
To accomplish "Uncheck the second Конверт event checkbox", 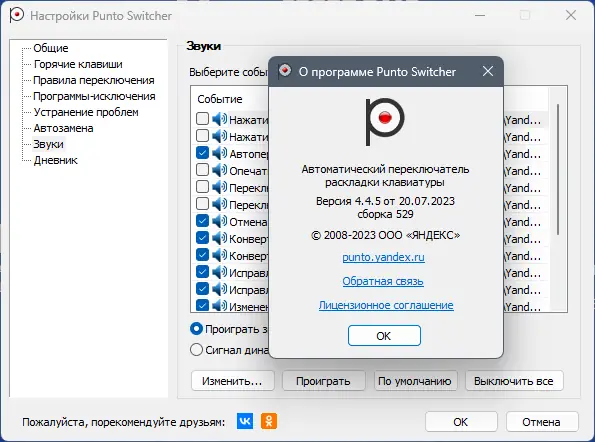I will [x=202, y=255].
